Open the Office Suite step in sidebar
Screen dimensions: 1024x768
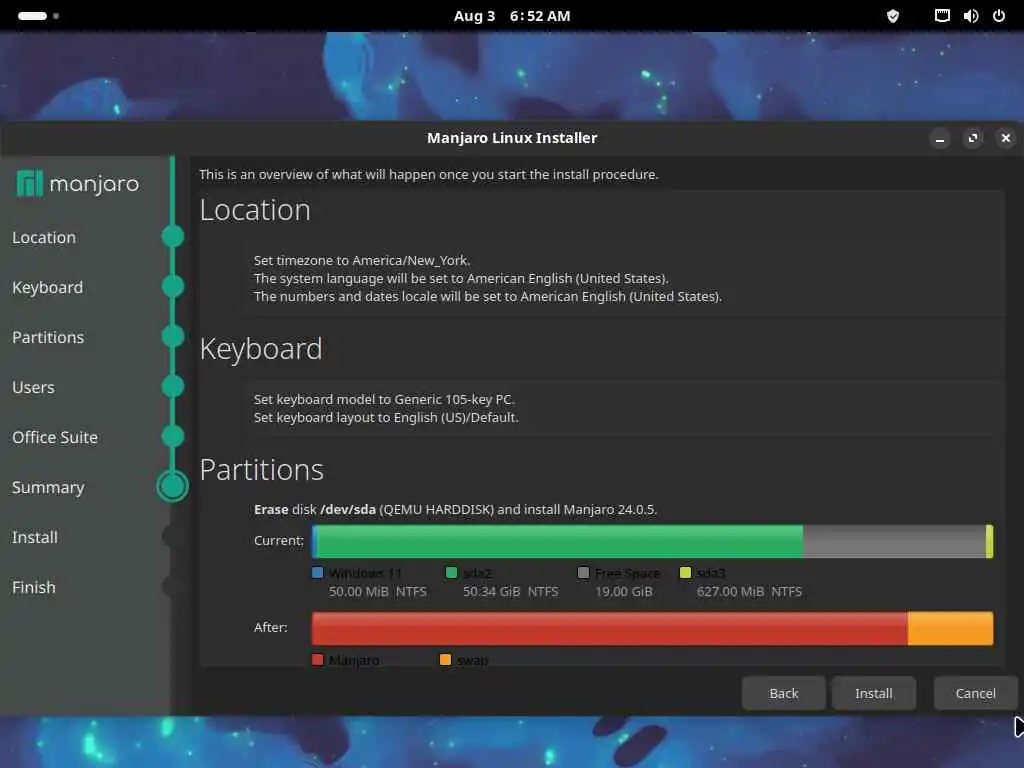click(55, 437)
